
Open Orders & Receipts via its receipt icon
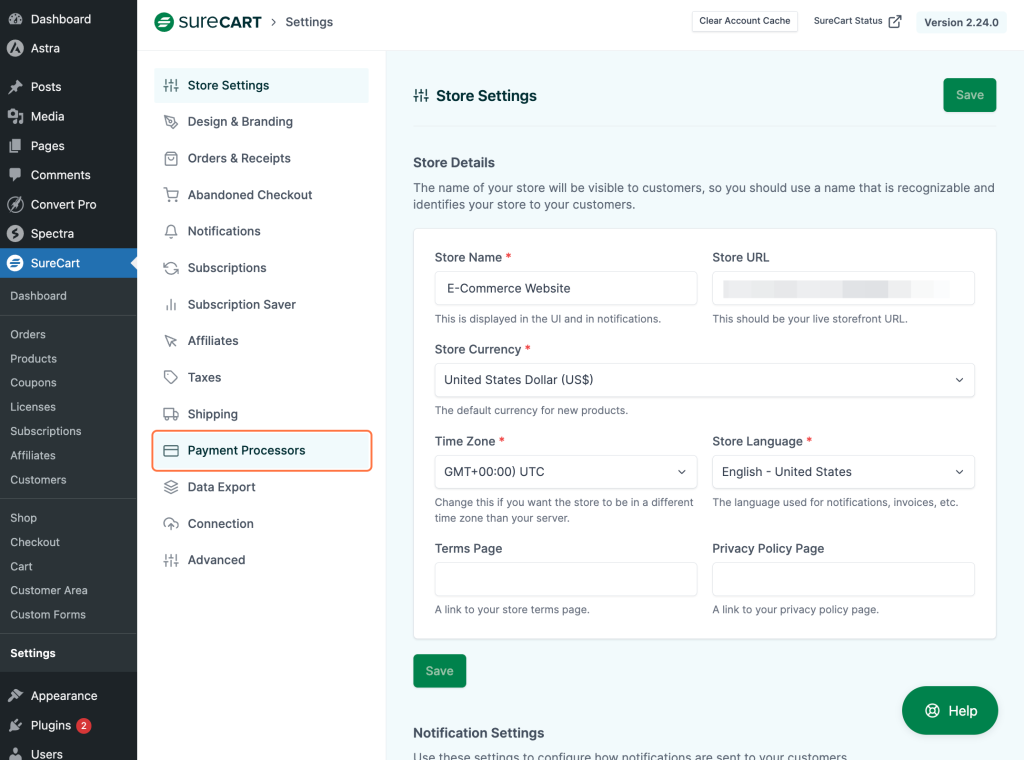coord(171,158)
